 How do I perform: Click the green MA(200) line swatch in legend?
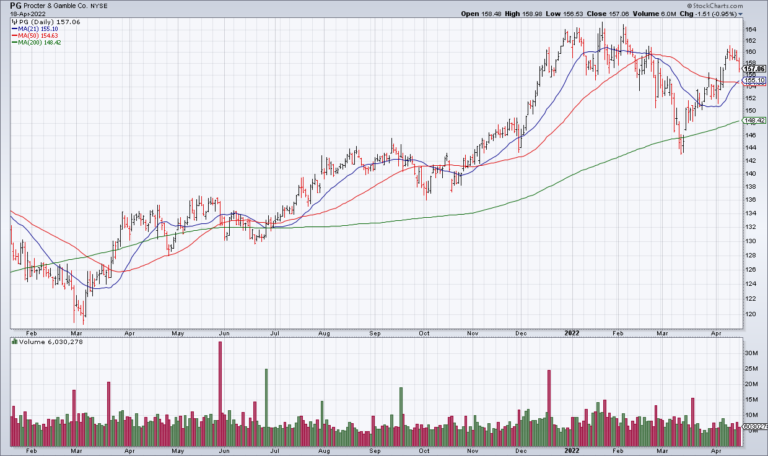15,43
